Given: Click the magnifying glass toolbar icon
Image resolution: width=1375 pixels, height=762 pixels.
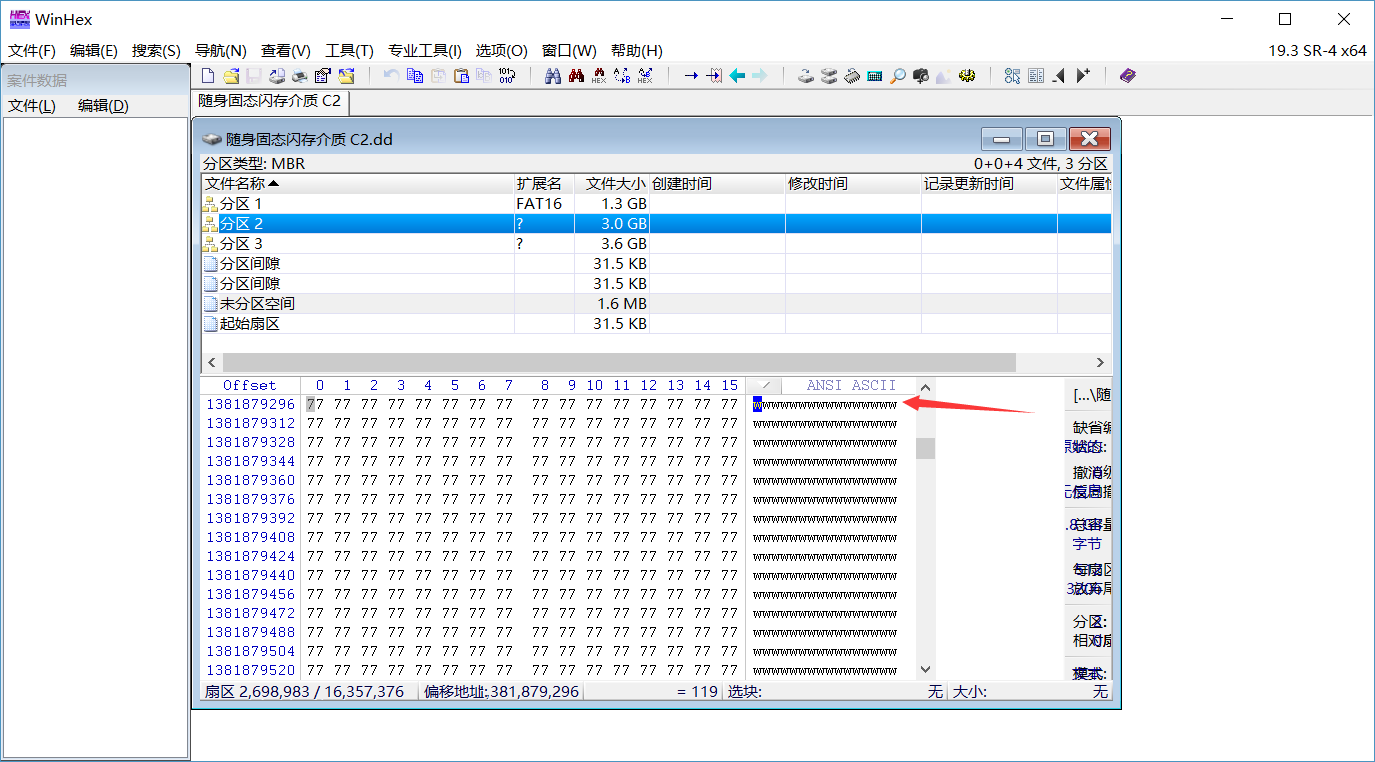Looking at the screenshot, I should tap(897, 75).
